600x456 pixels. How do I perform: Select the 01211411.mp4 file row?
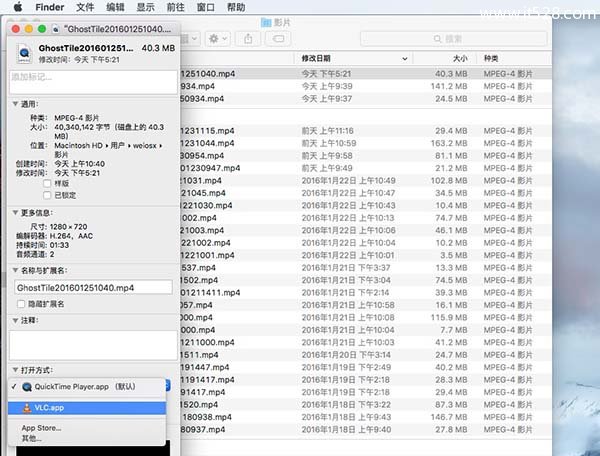tap(366, 293)
